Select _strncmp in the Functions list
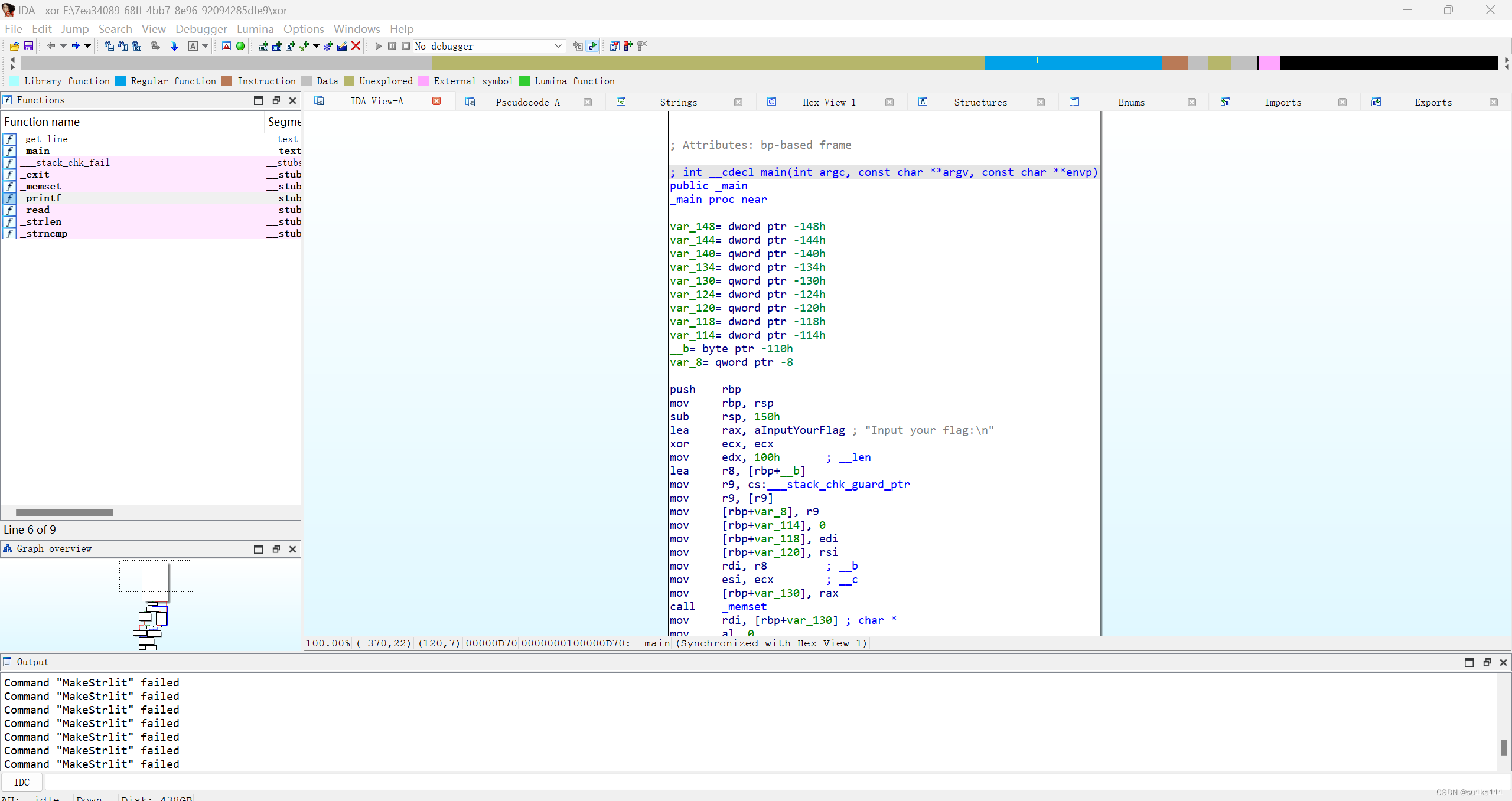The height and width of the screenshot is (801, 1512). (44, 234)
